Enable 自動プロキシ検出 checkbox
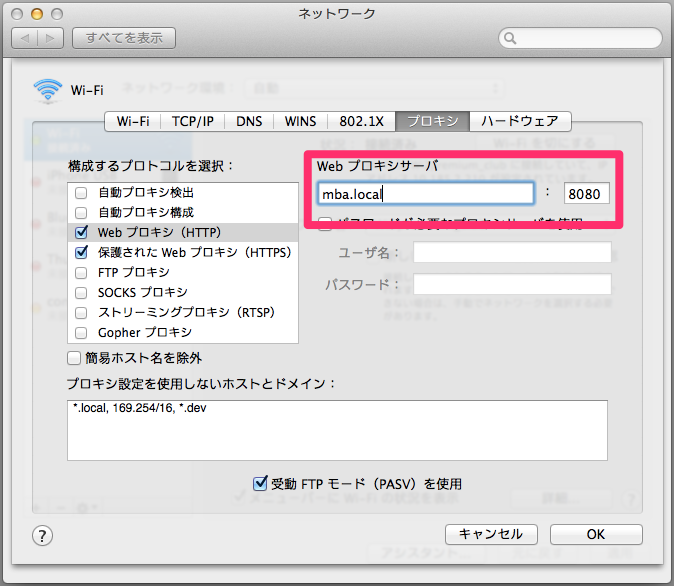Viewport: 674px width, 586px height. point(80,192)
